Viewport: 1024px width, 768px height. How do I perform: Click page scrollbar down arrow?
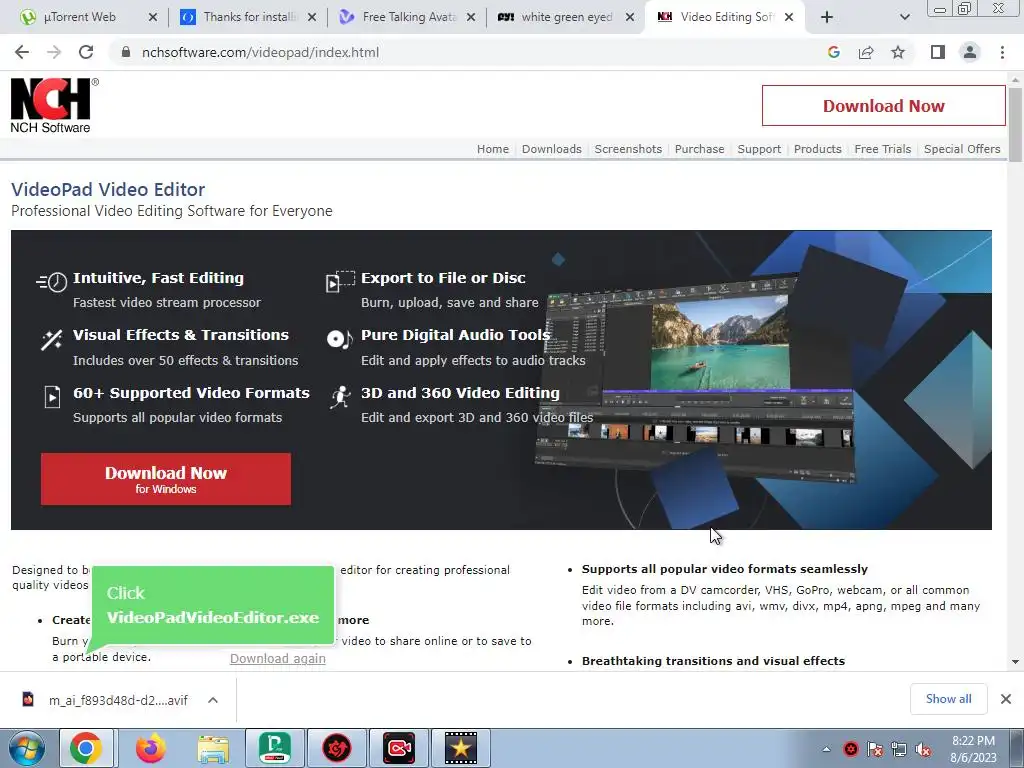1015,662
